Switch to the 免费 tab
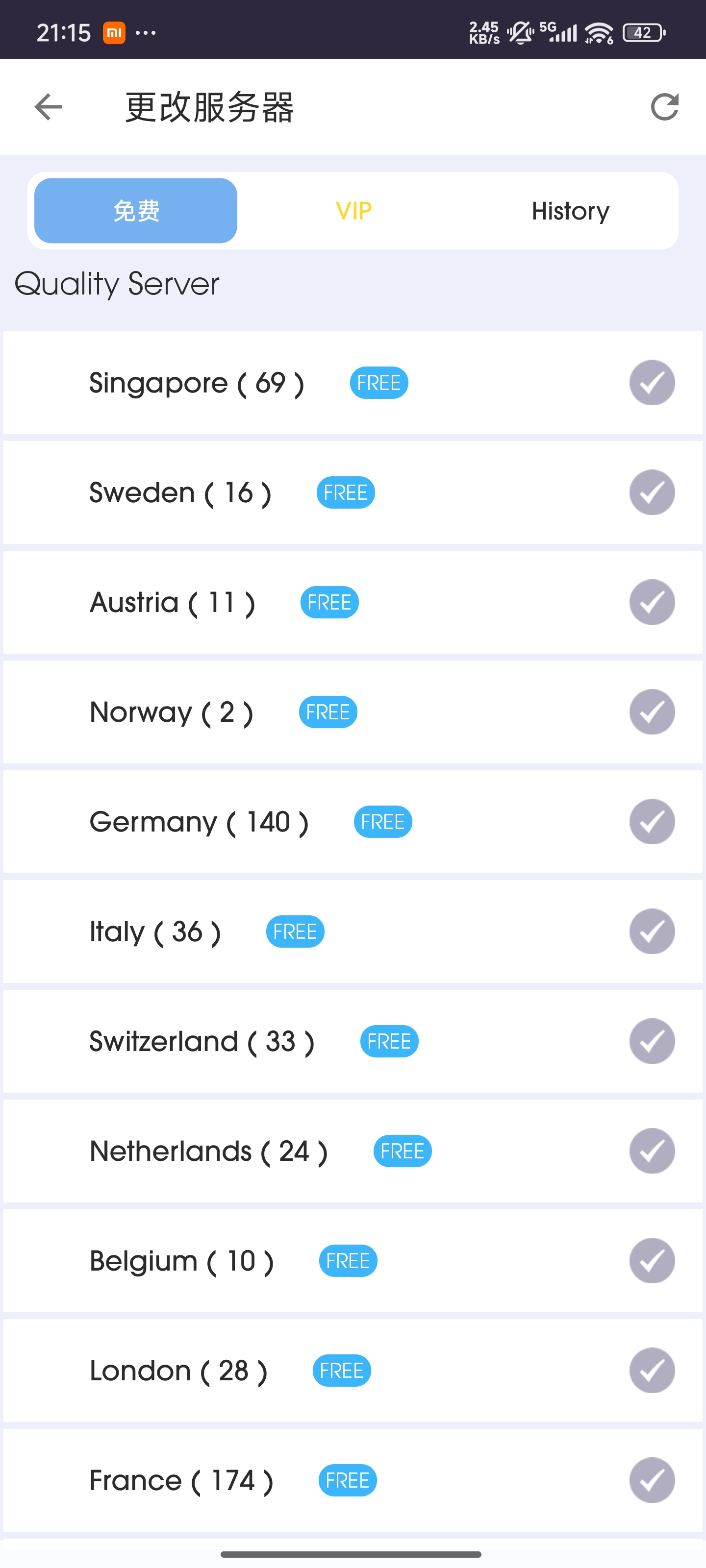This screenshot has width=706, height=1568. tap(136, 211)
